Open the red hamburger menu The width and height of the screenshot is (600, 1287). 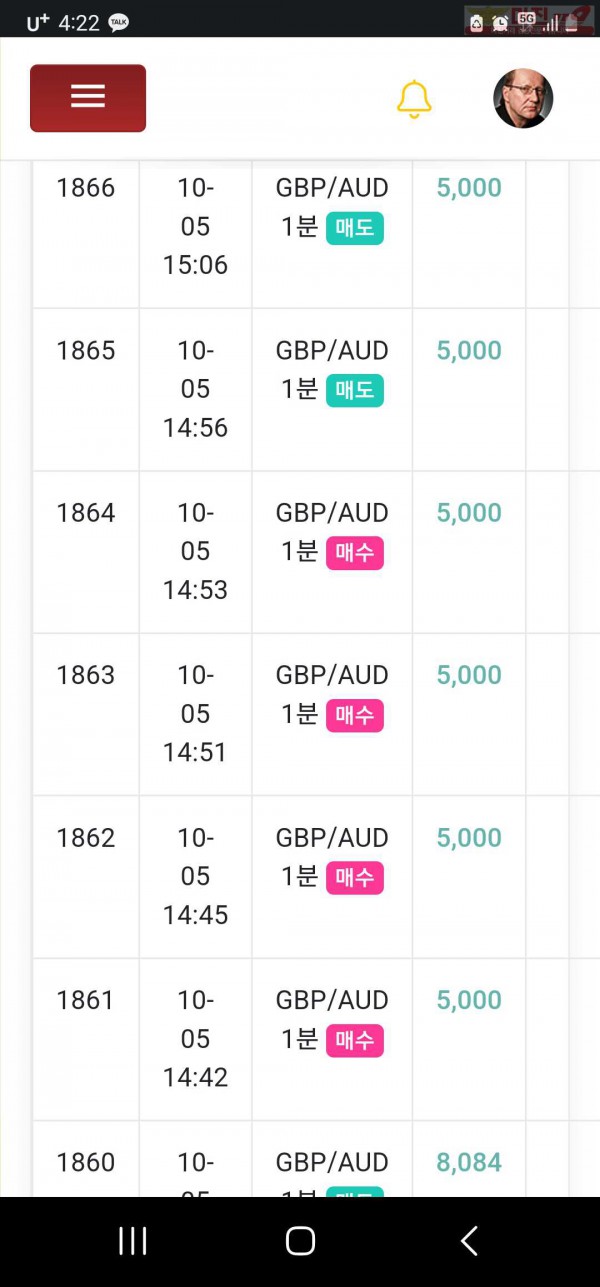coord(88,98)
